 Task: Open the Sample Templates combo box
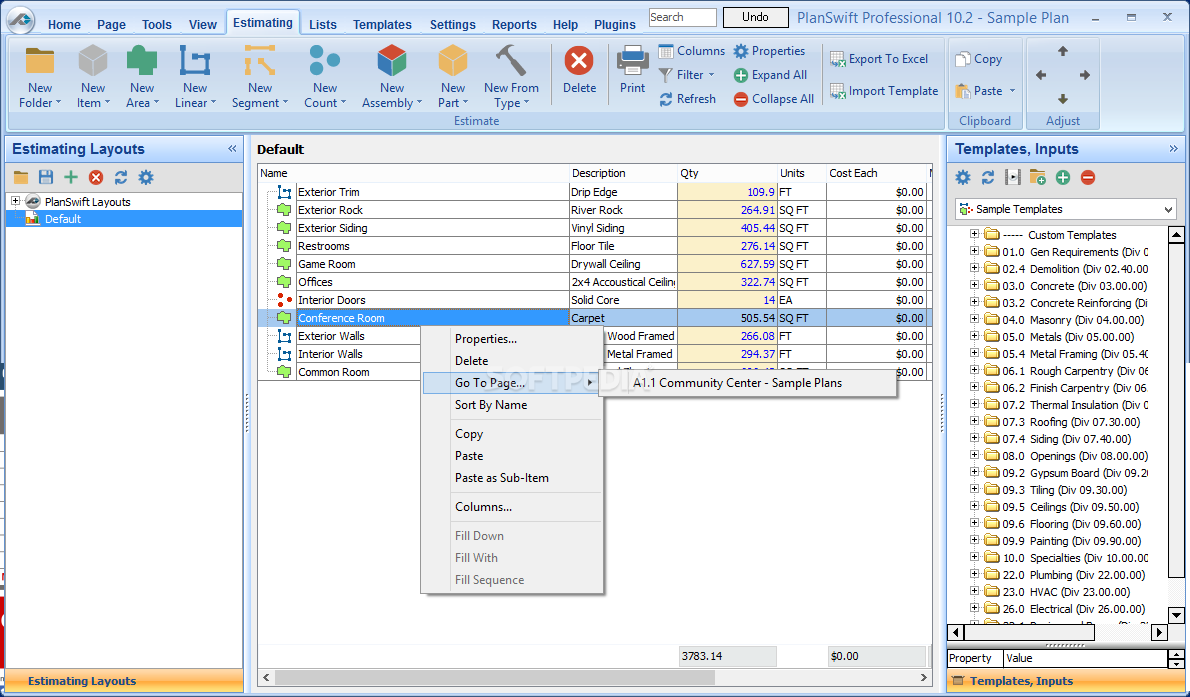tap(1066, 209)
